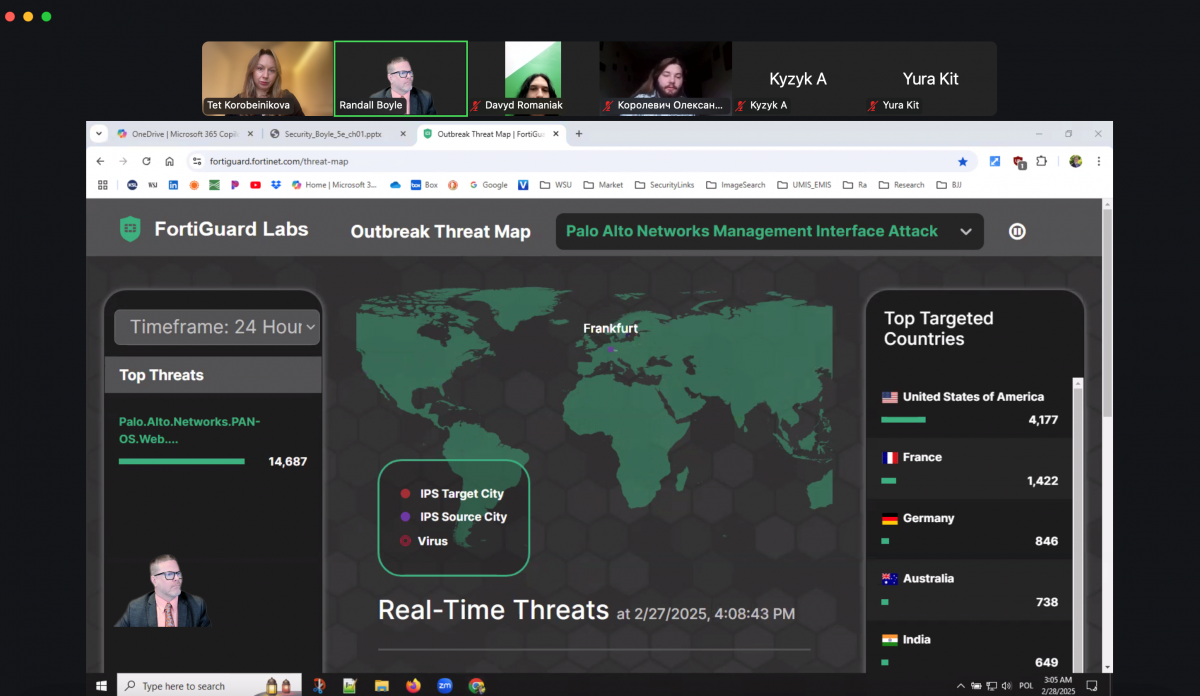Viewport: 1200px width, 696px height.
Task: Select Randall Boyle's video thumbnail
Action: pyautogui.click(x=401, y=79)
